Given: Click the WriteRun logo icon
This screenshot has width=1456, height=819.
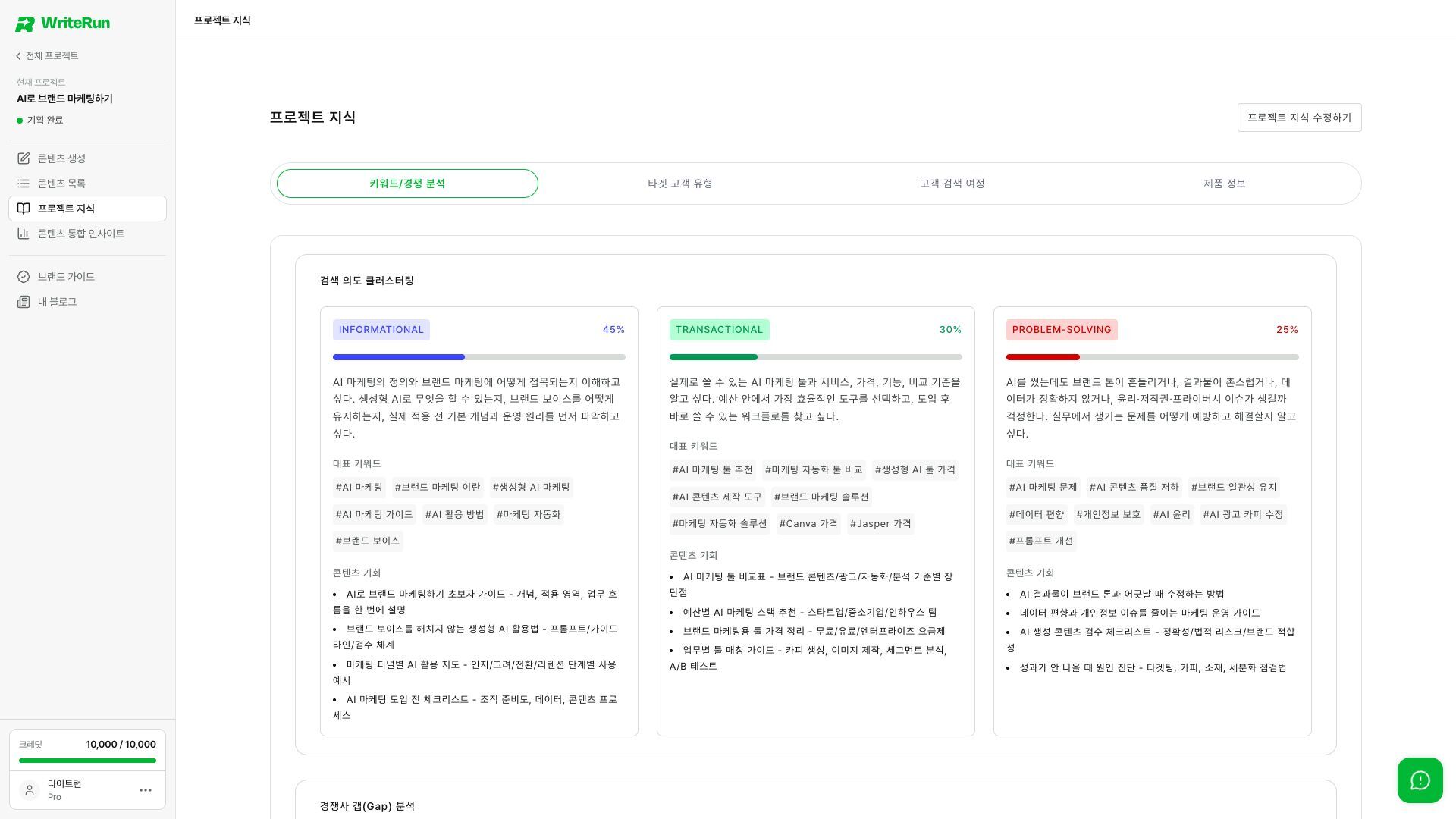Looking at the screenshot, I should pyautogui.click(x=24, y=24).
